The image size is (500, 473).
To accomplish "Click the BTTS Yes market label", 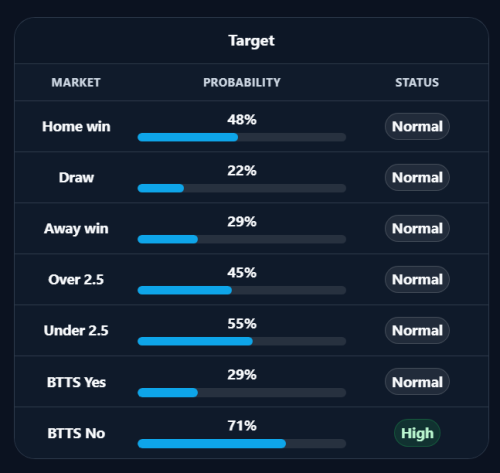I will pos(76,382).
